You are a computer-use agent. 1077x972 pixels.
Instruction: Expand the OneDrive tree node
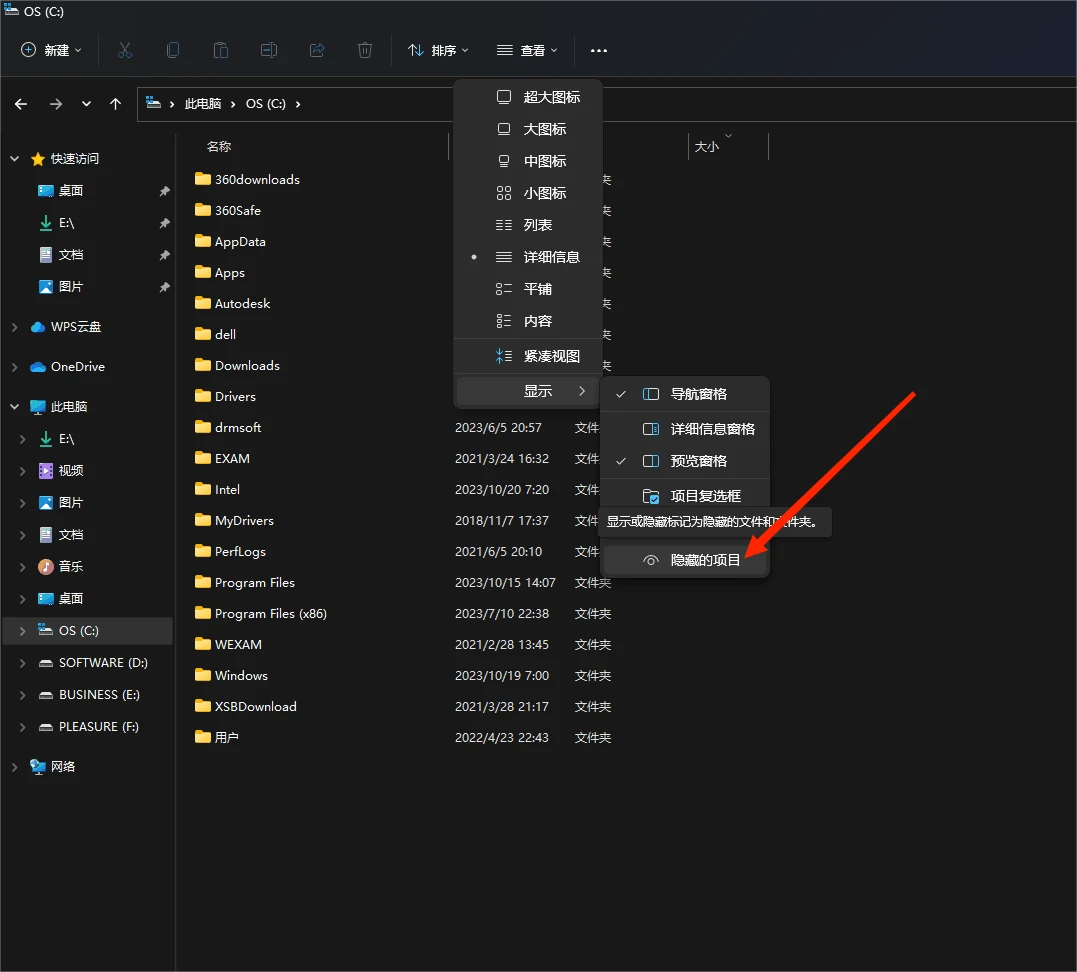click(x=14, y=367)
